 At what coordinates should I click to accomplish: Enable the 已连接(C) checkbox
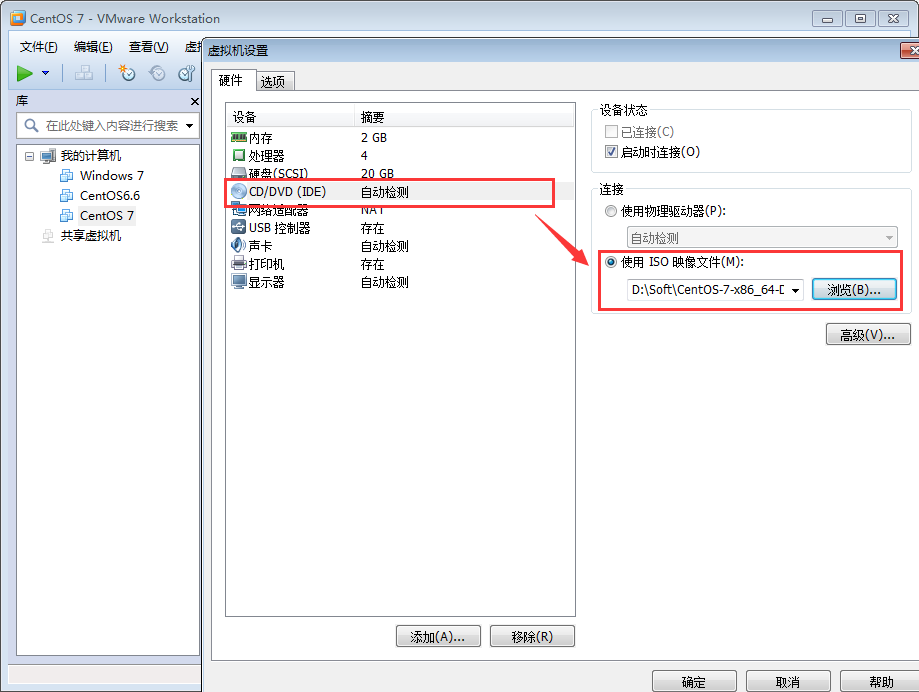tap(611, 132)
